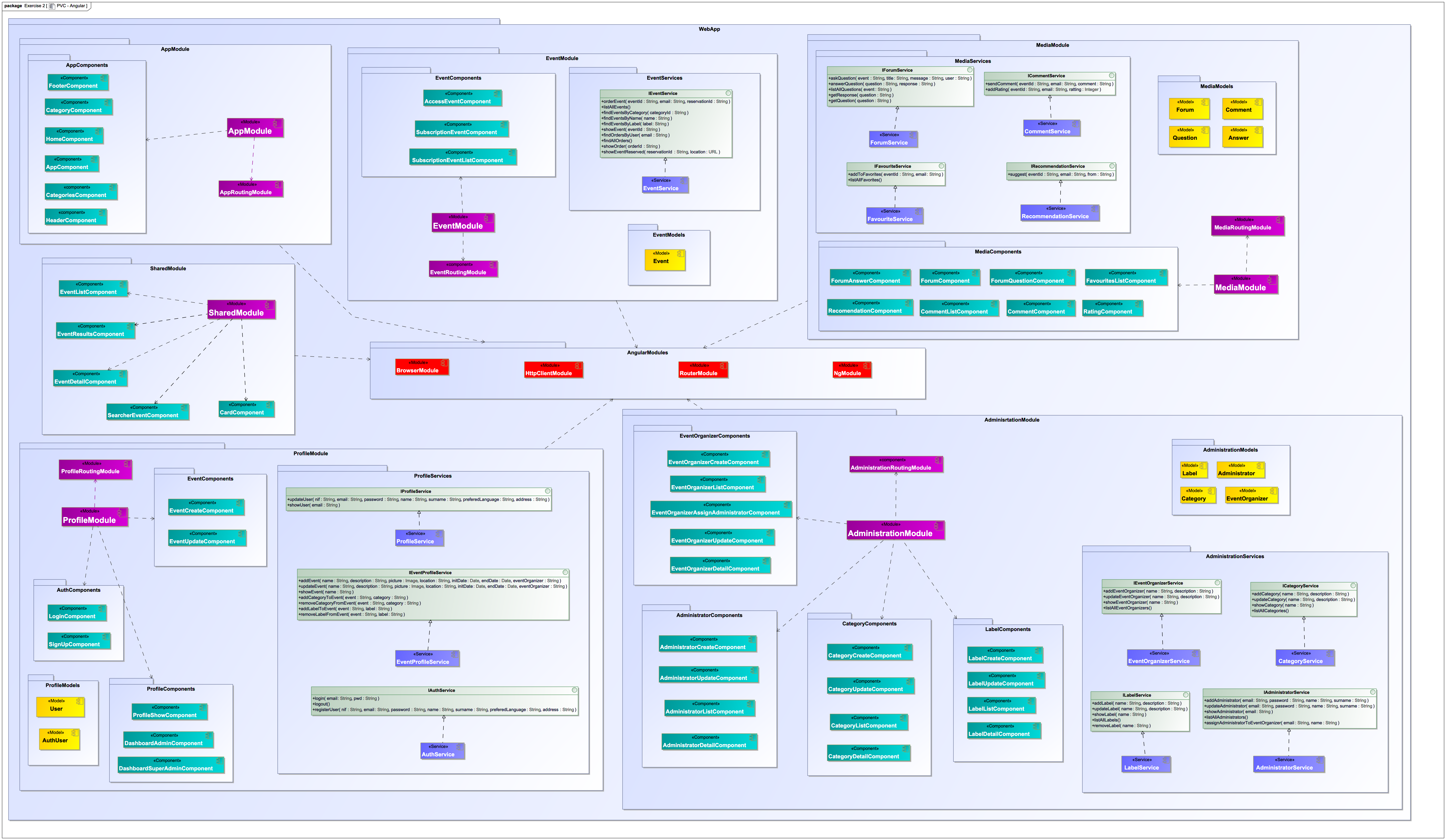Select the SubscriptionEventListComponent node

463,157
